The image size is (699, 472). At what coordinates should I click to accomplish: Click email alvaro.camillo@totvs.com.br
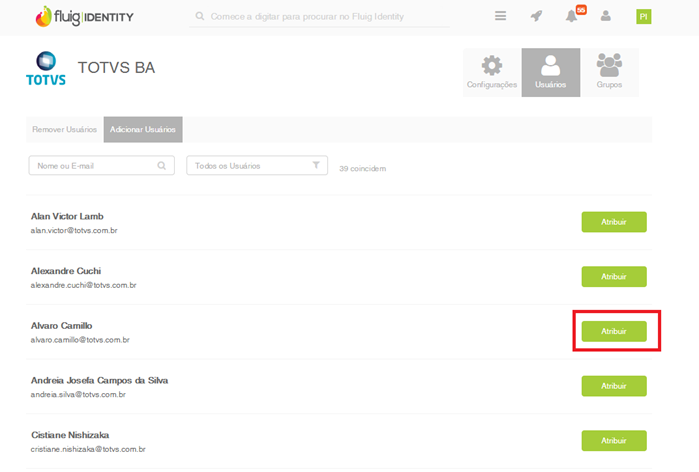click(80, 340)
